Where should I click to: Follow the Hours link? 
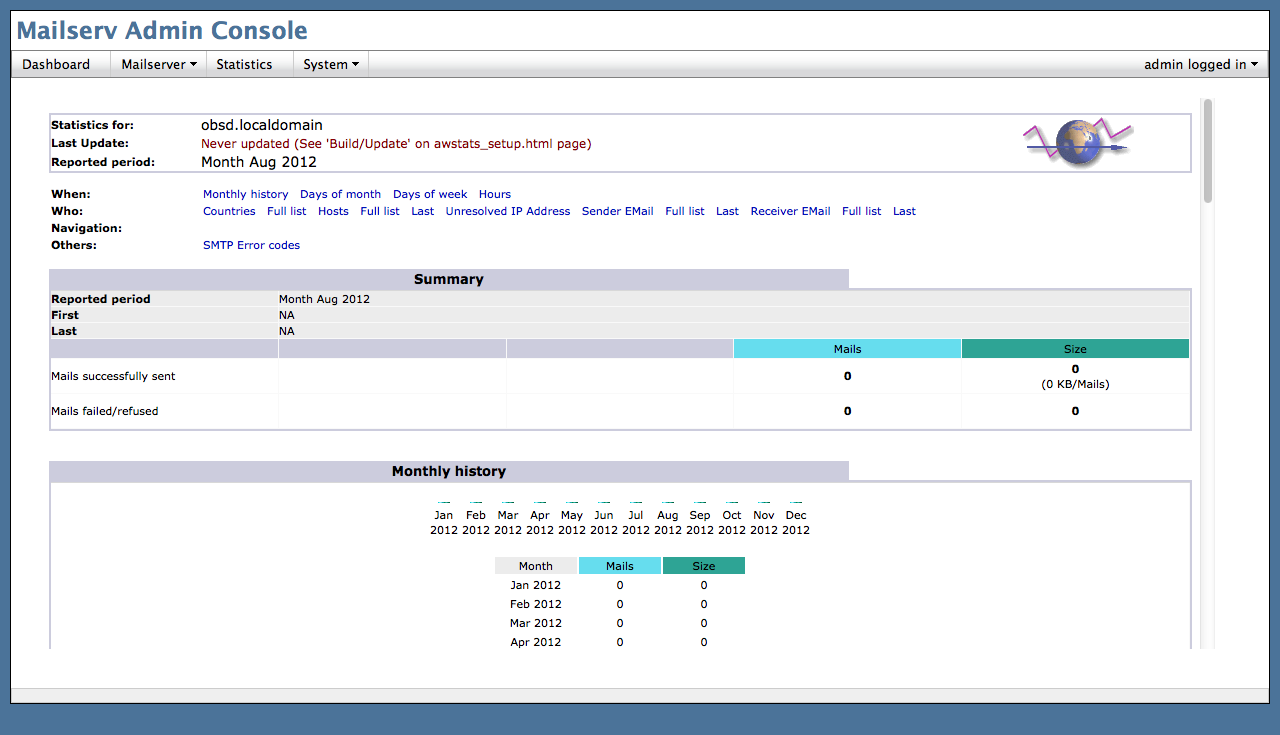[495, 194]
